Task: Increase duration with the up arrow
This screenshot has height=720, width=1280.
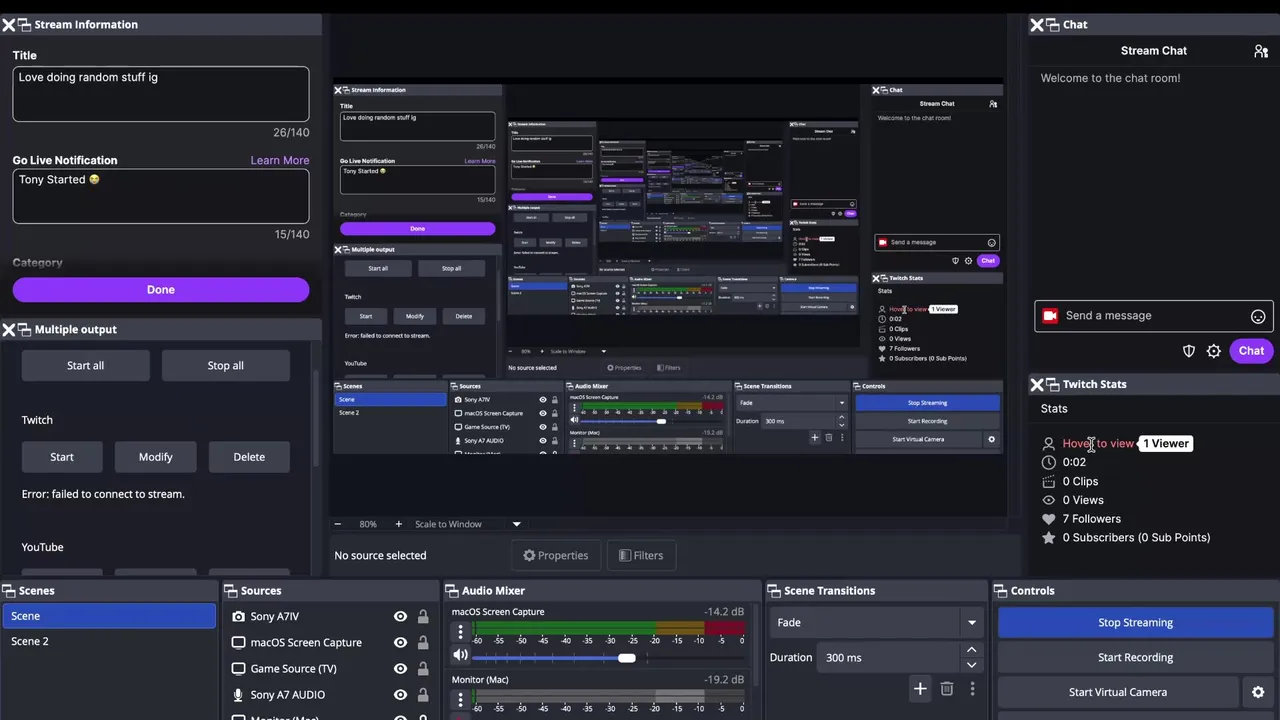Action: pyautogui.click(x=971, y=650)
